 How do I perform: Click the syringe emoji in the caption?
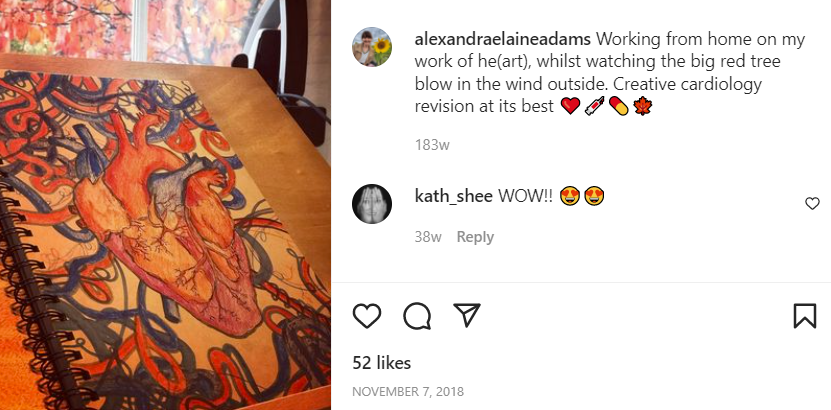pos(594,106)
